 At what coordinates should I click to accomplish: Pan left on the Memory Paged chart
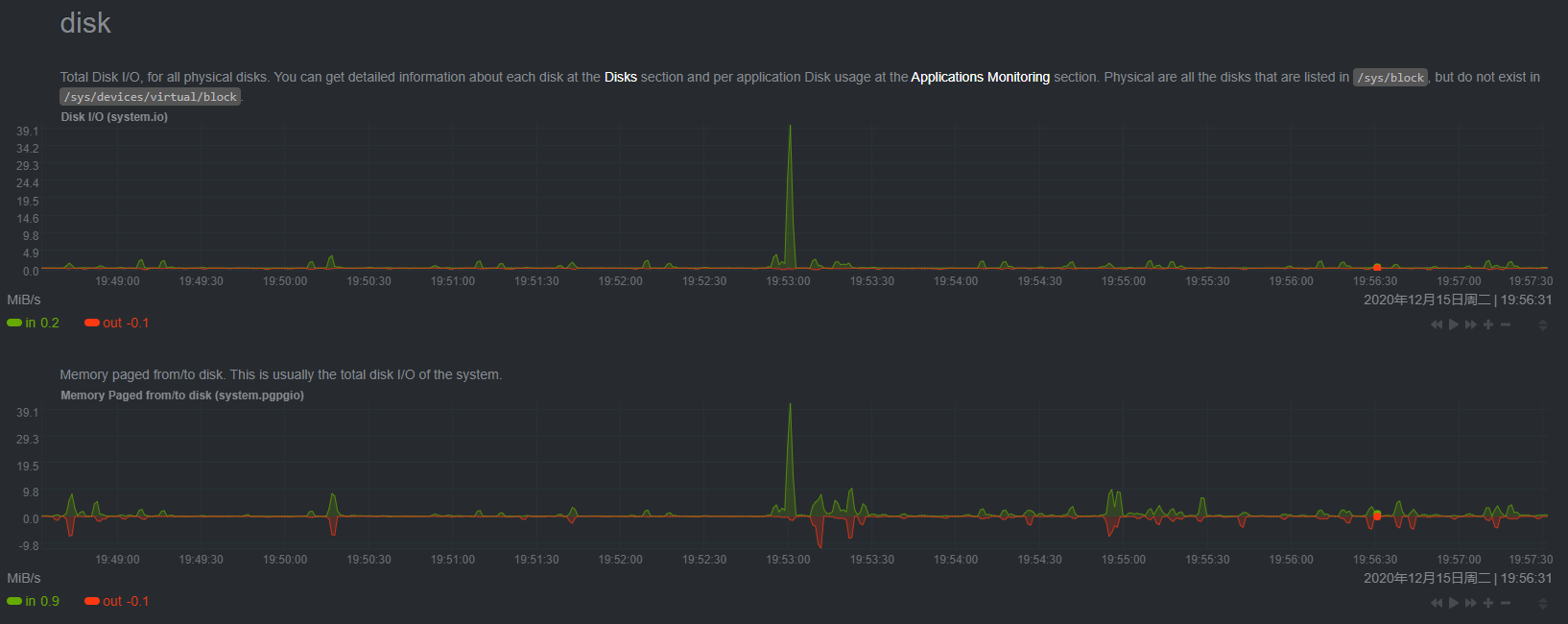click(x=1437, y=603)
